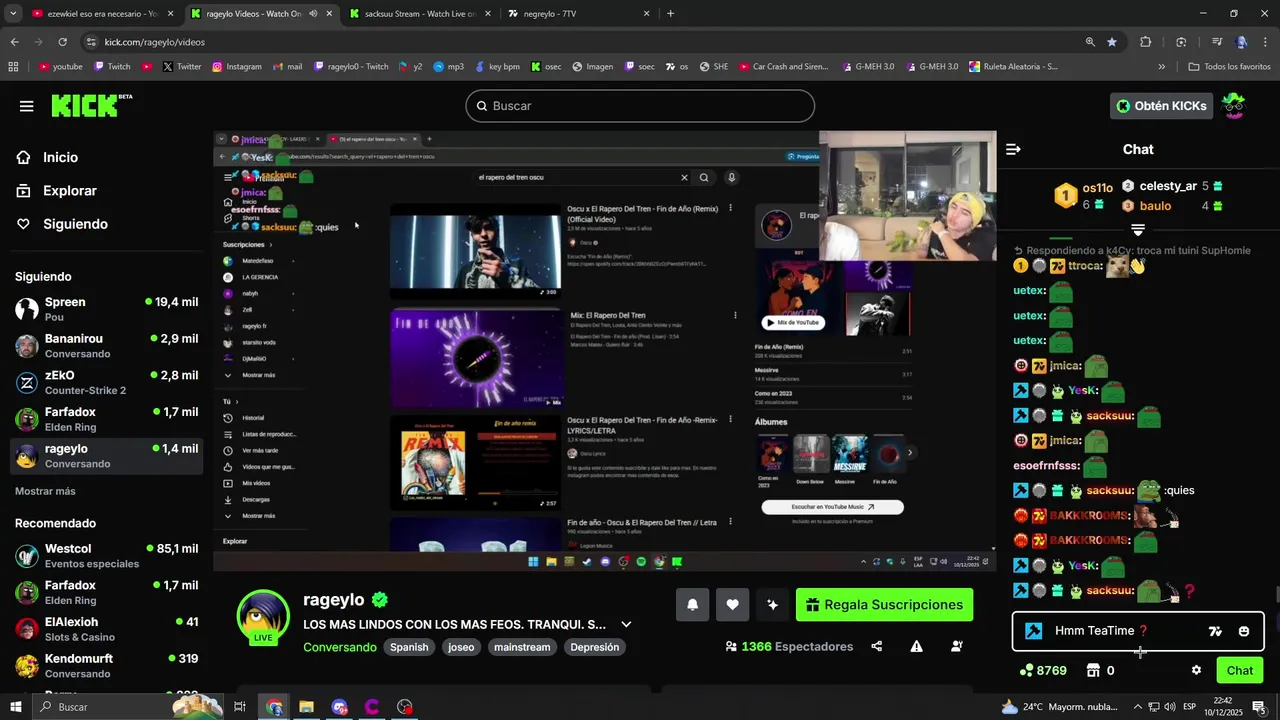The width and height of the screenshot is (1280, 720).
Task: Focus the Buscar search field
Action: (x=640, y=106)
